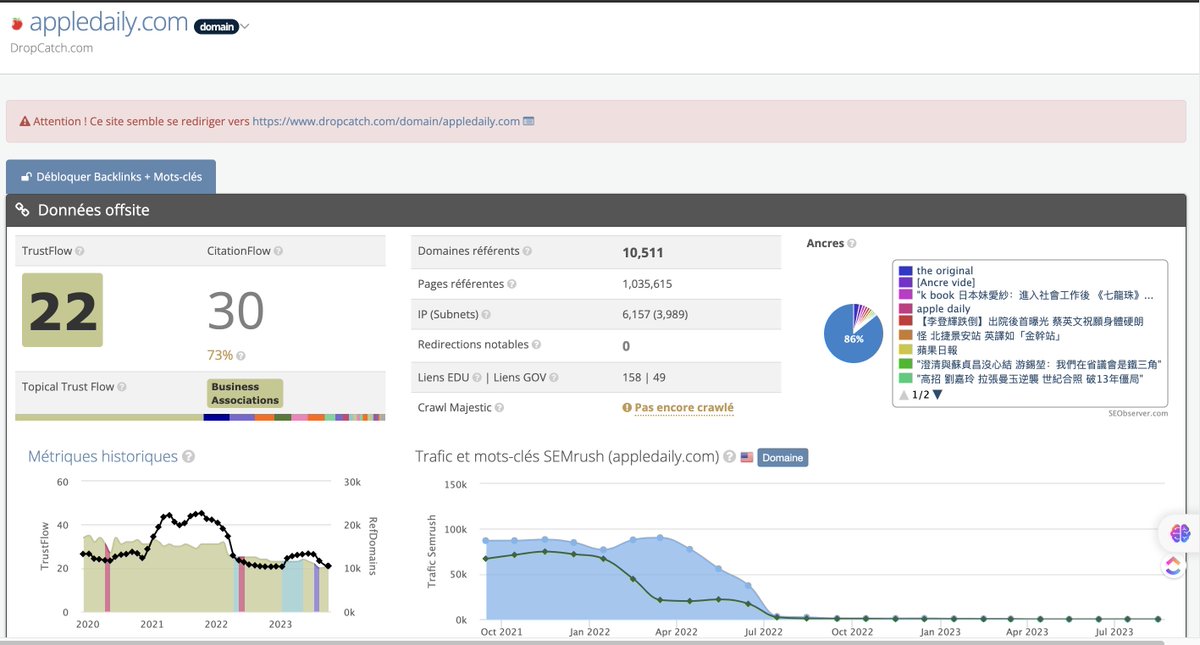Click the help icon next to Redirections notables
The image size is (1200, 645).
click(x=537, y=345)
